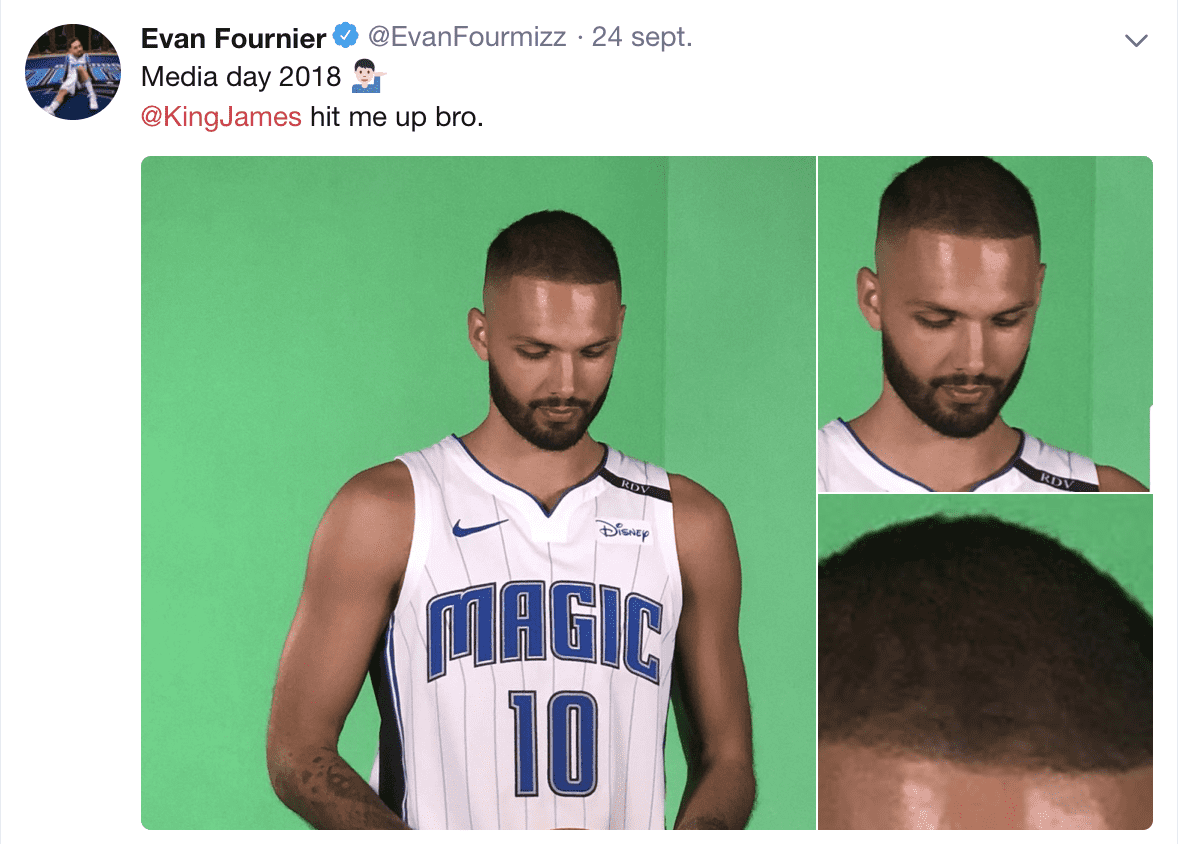
Task: Expand the caret at the top right corner
Action: click(1135, 40)
